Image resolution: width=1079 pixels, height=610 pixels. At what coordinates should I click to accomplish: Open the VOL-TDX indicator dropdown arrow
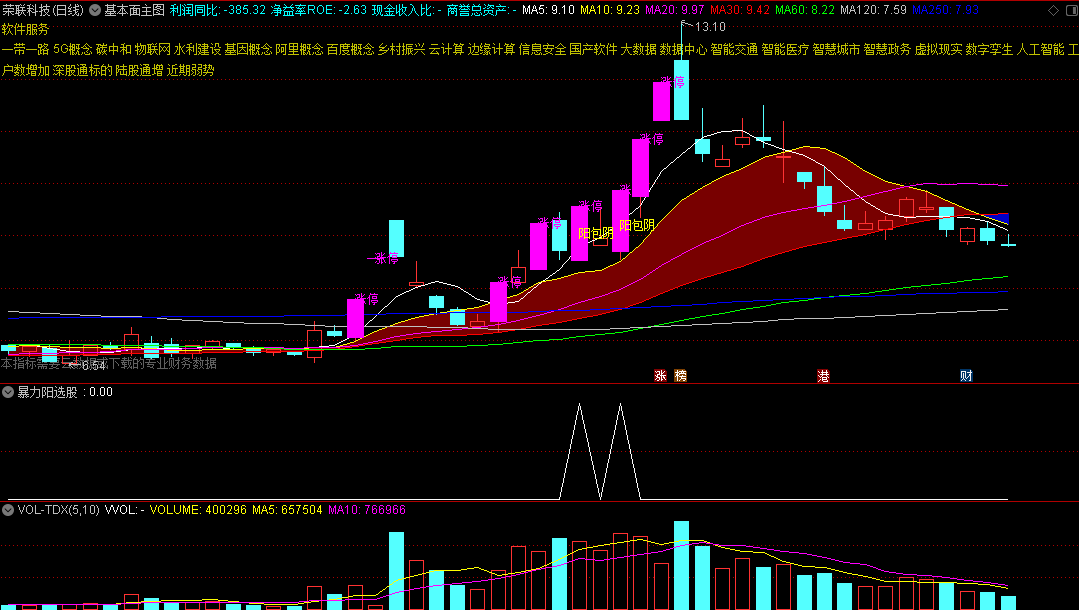point(8,510)
